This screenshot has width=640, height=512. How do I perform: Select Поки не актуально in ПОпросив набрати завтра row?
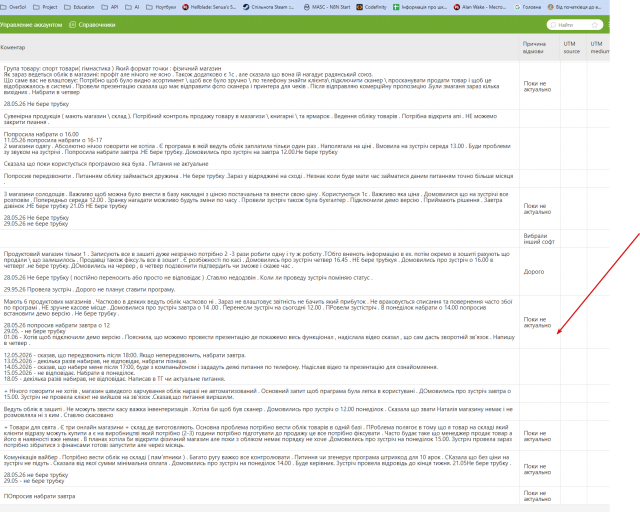540,496
